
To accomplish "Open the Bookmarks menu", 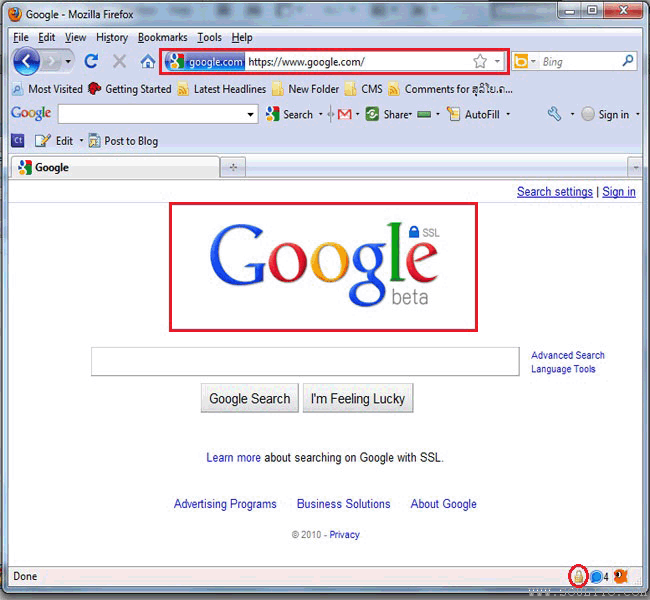I will [163, 37].
